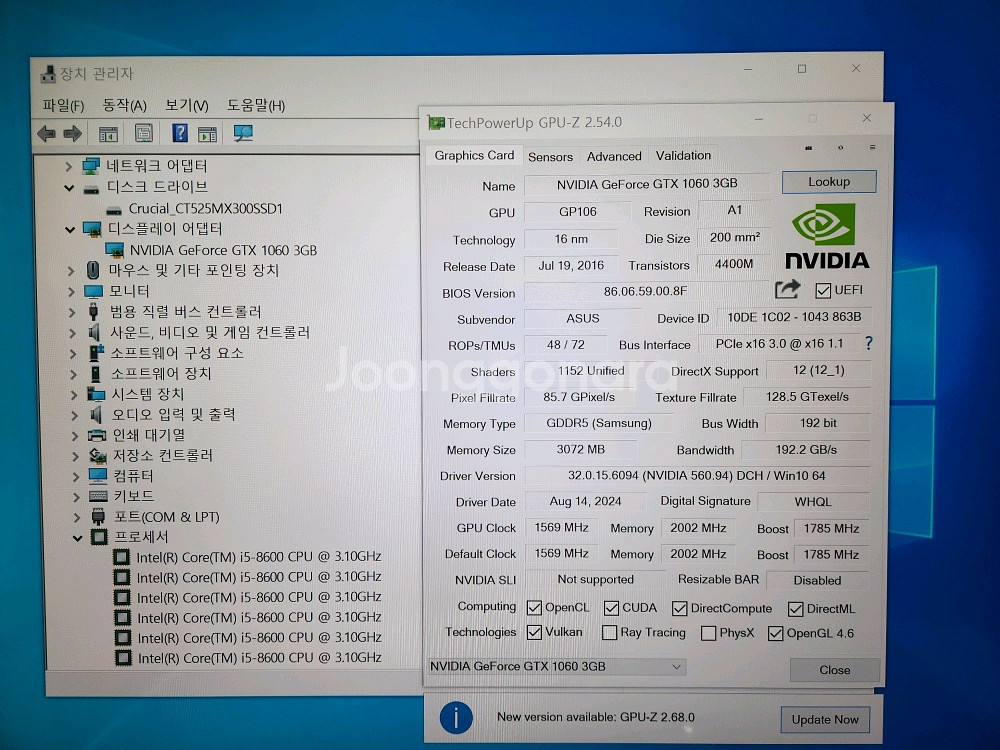This screenshot has height=750, width=1000.
Task: Open GPU-Z hamburger menu icon
Action: pos(872,148)
